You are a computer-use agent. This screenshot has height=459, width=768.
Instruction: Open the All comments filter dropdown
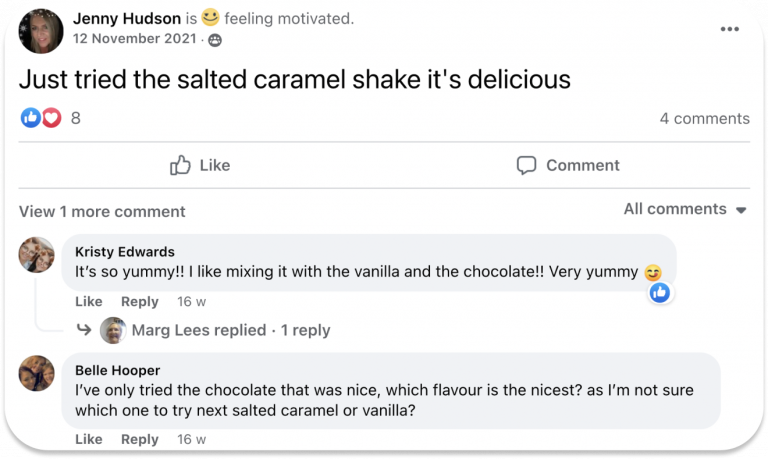[685, 209]
